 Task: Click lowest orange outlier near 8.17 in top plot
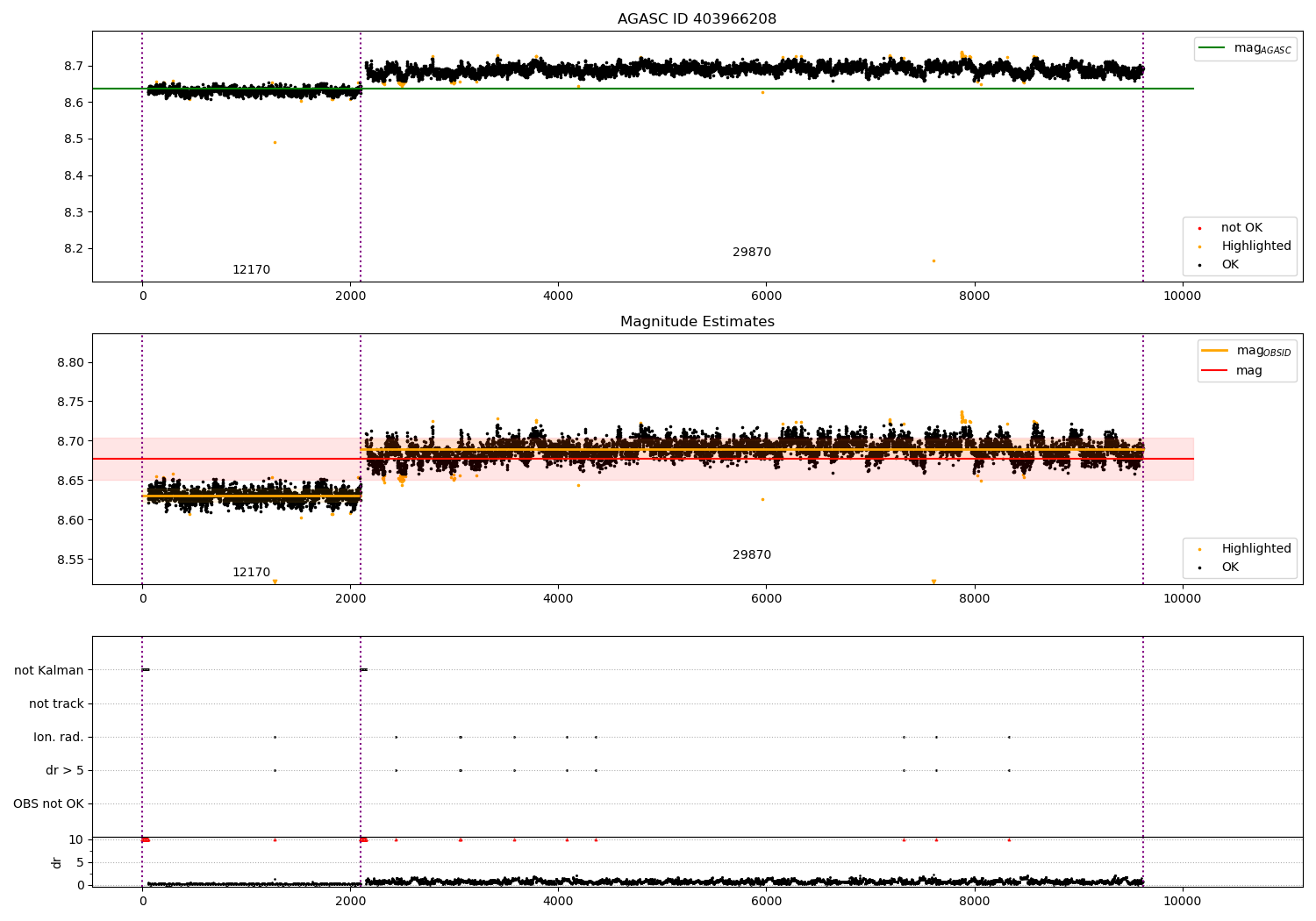pyautogui.click(x=933, y=261)
